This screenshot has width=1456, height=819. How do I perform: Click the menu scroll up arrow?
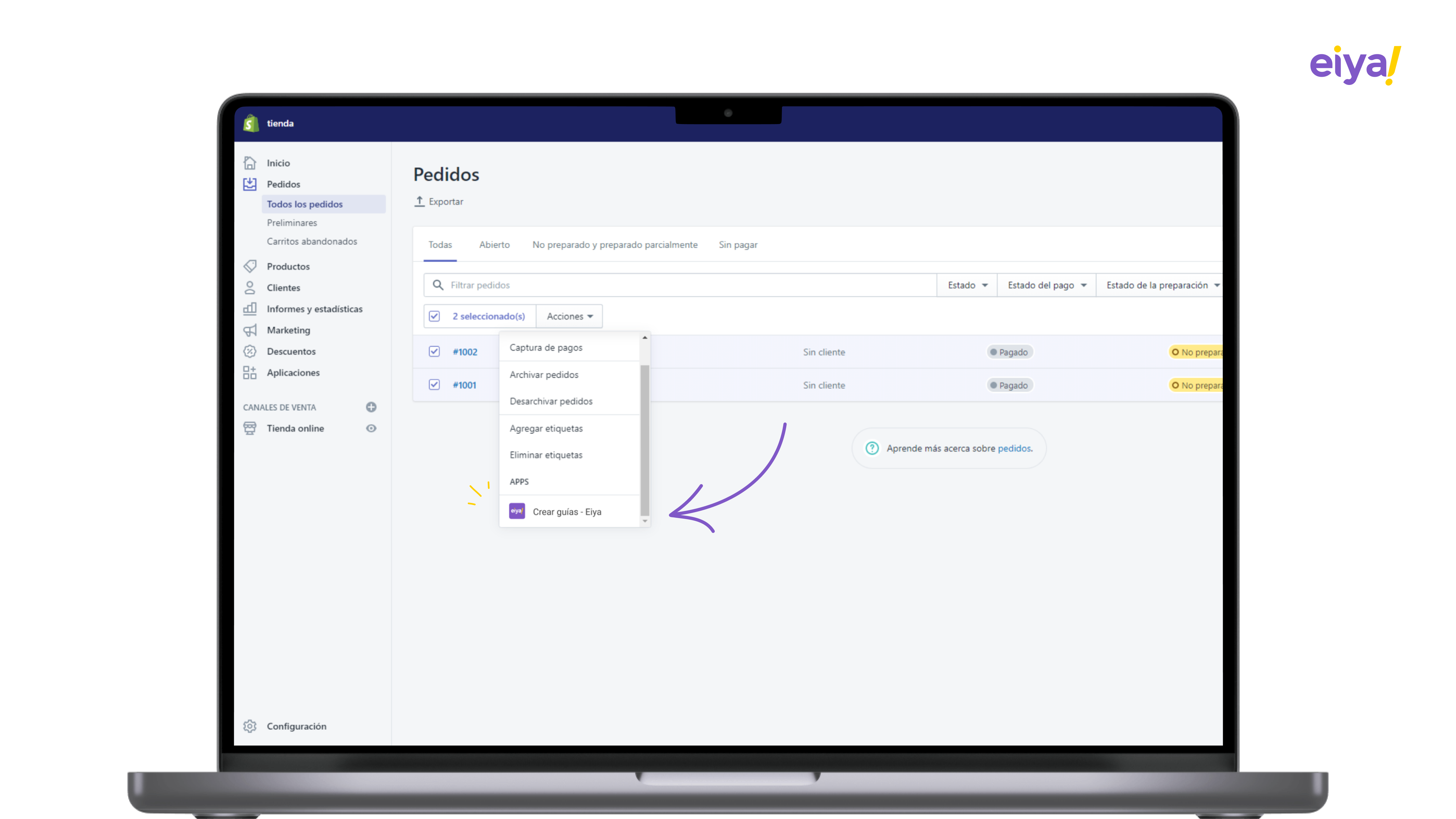[645, 337]
